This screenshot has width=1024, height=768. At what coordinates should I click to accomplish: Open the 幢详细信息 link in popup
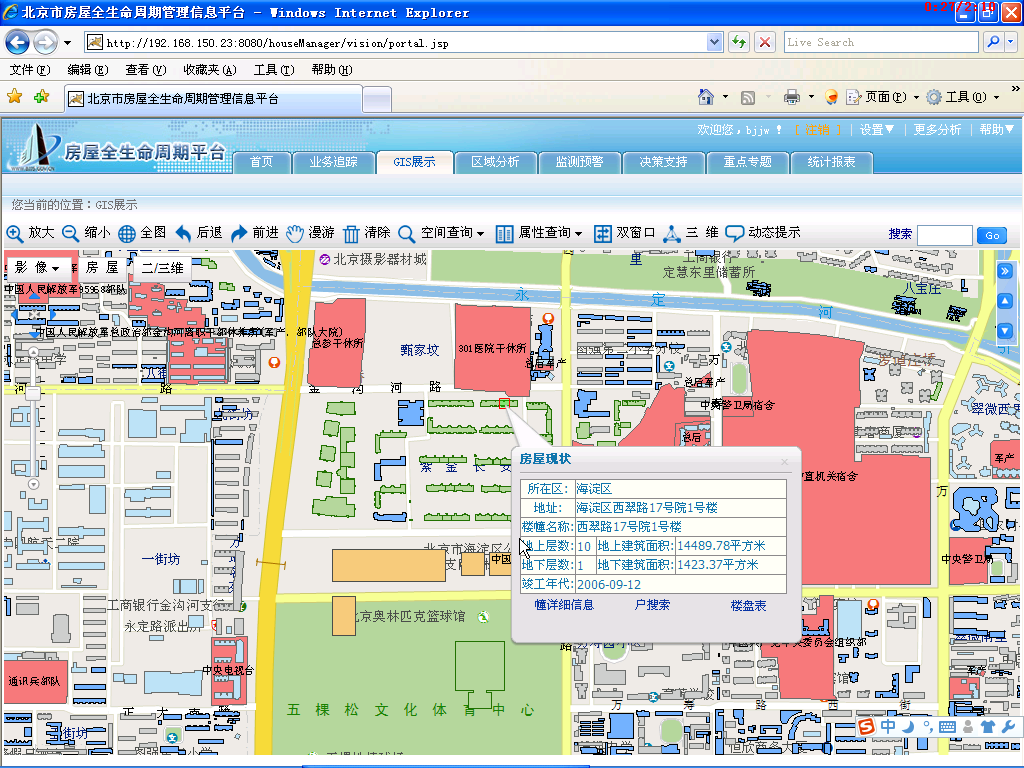(564, 605)
